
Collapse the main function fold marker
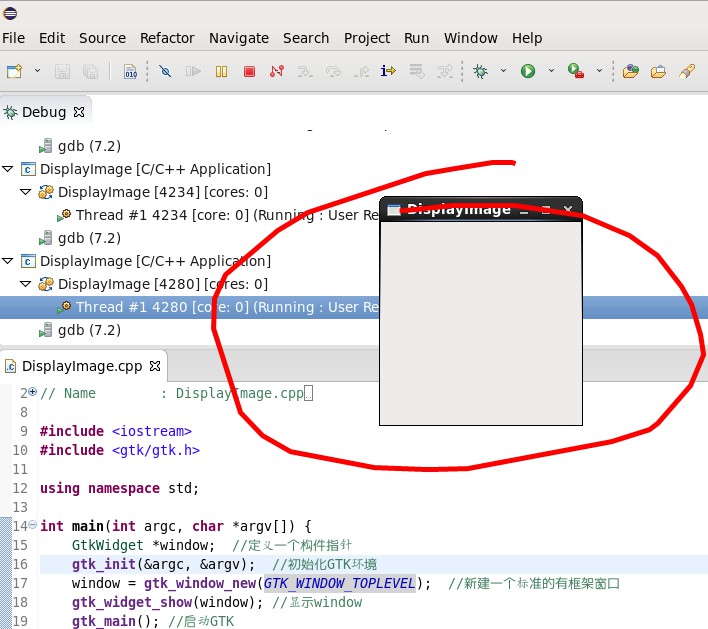[x=32, y=525]
